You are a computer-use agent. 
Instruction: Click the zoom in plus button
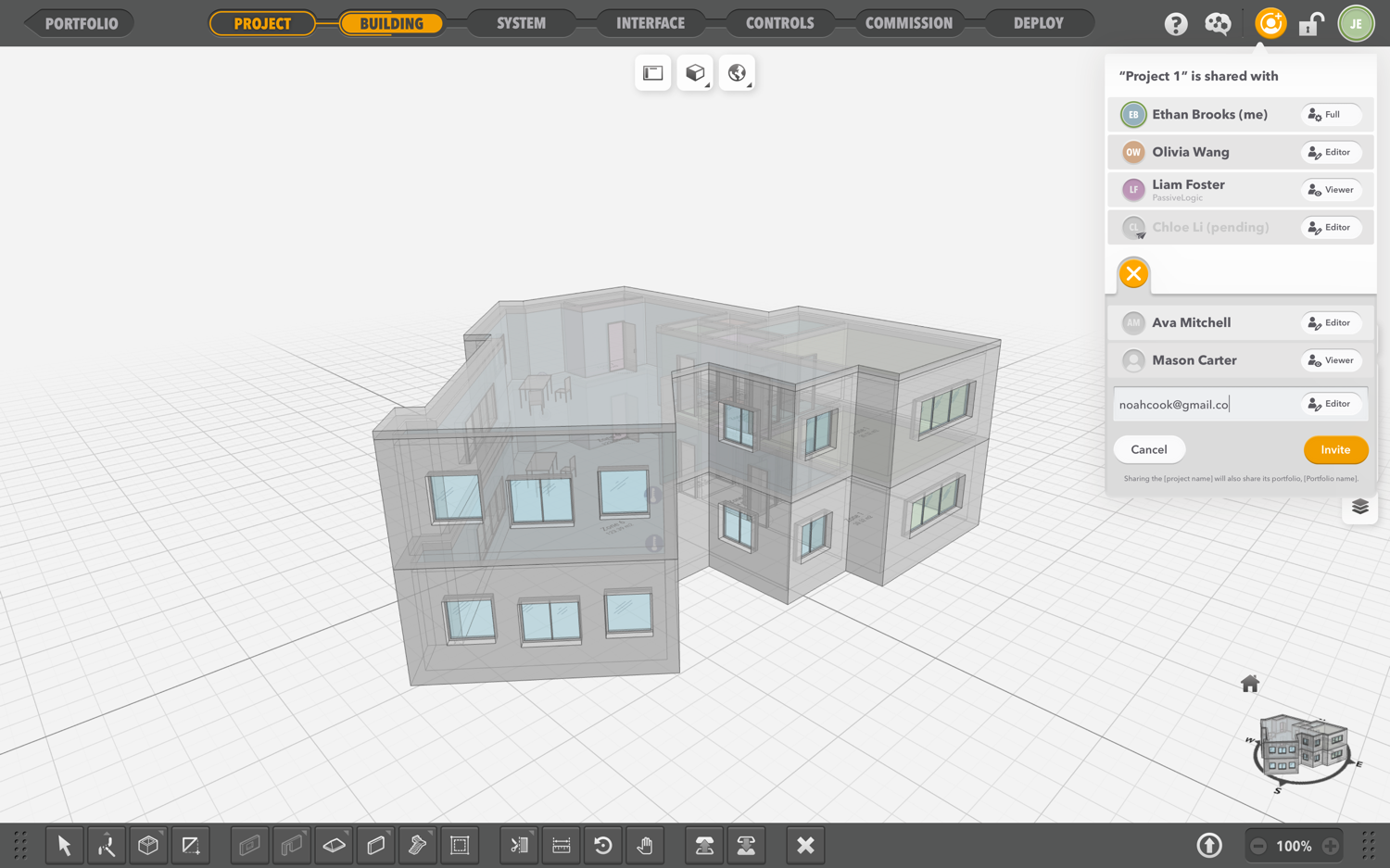pos(1331,846)
